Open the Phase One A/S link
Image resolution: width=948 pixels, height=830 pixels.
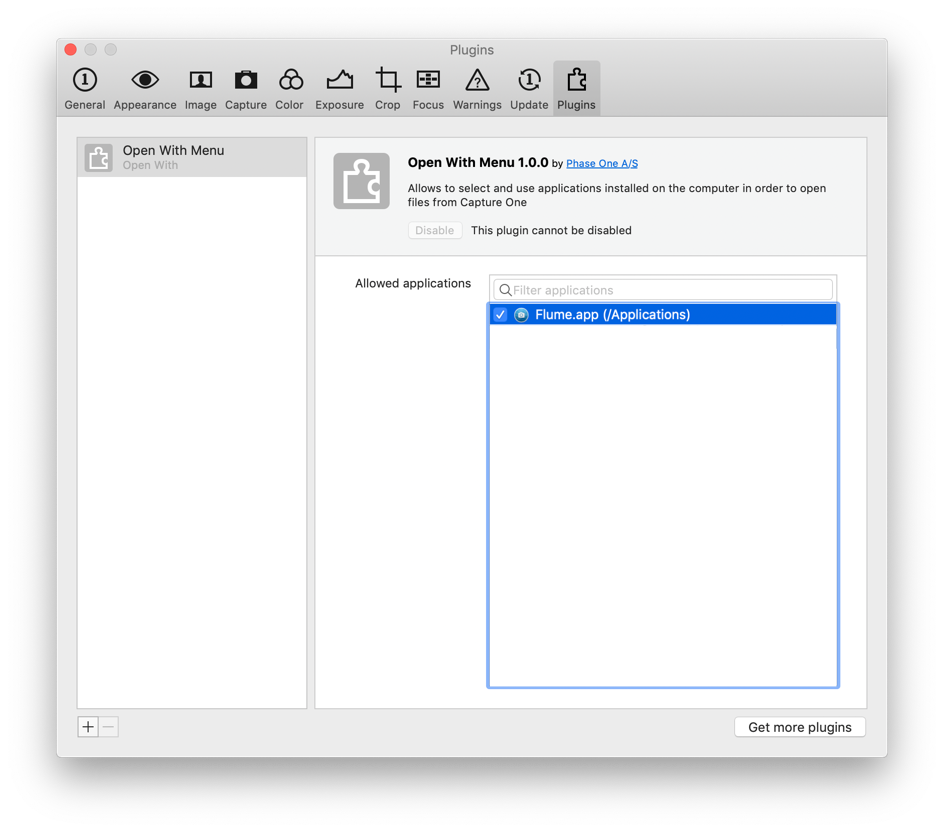coord(602,163)
